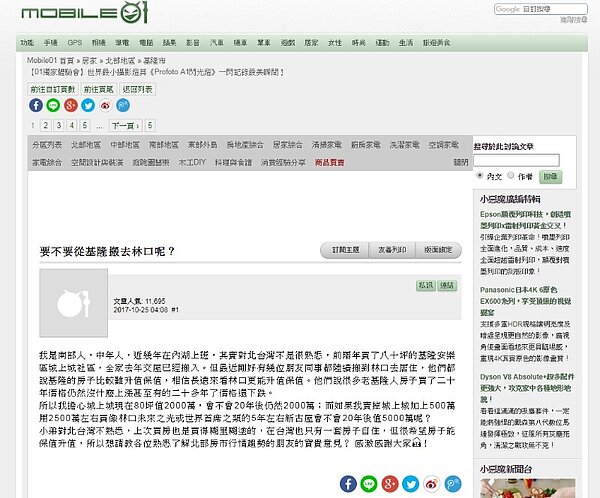Click Plurk share icon below the post
Viewport: 600px width, 498px height.
click(x=453, y=484)
